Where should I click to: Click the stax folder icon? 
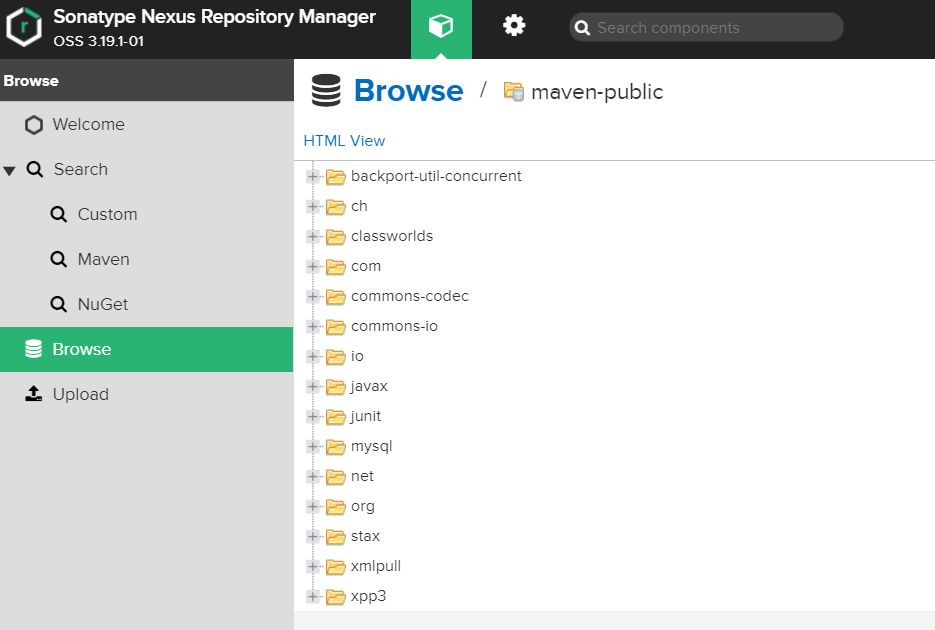pyautogui.click(x=336, y=537)
